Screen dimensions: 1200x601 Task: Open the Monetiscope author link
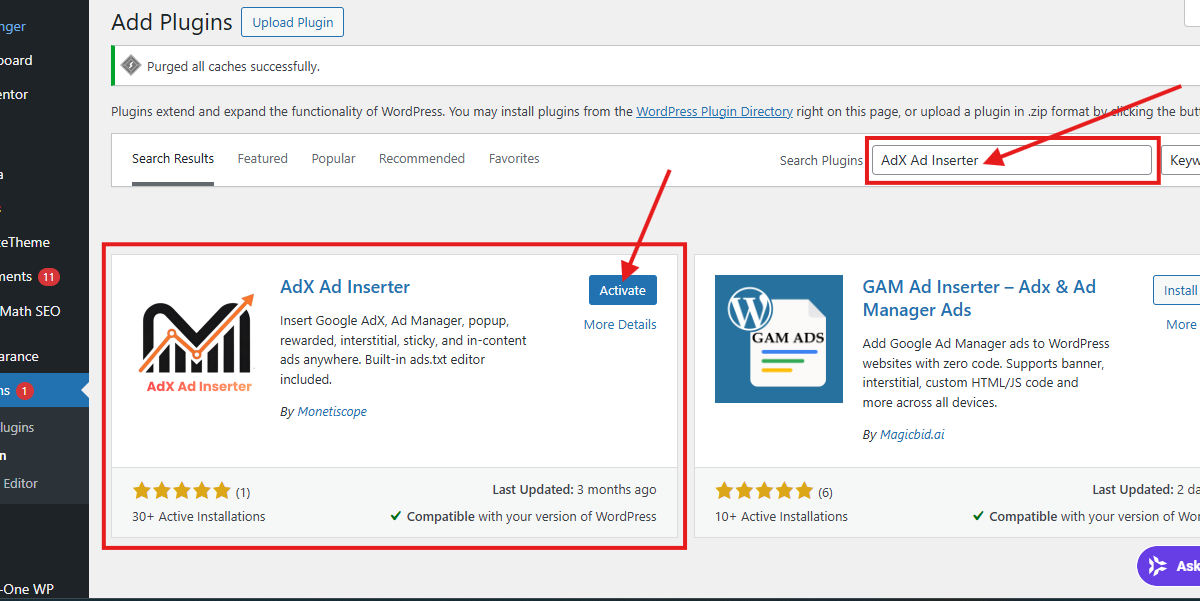coord(332,412)
